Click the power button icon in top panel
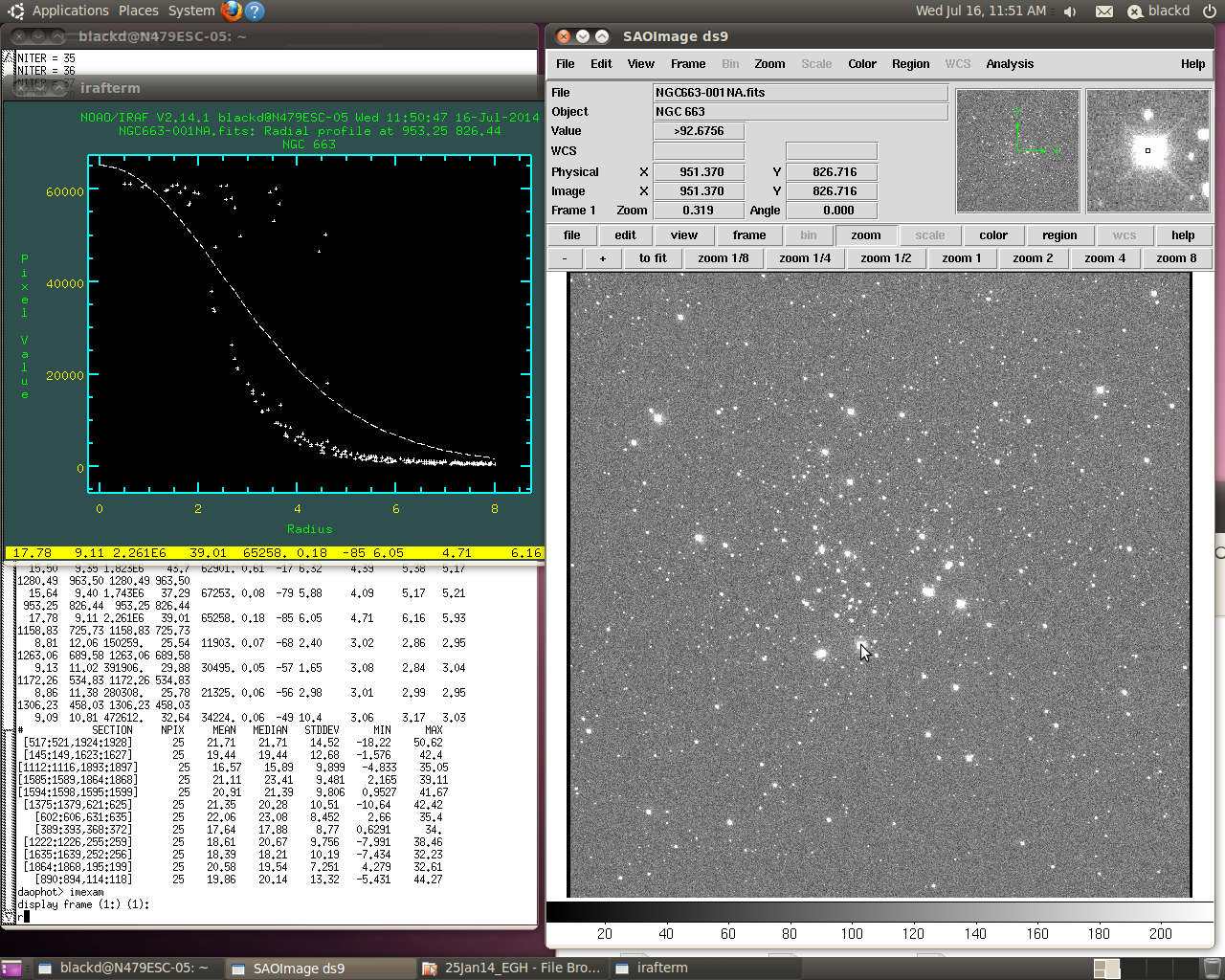The image size is (1225, 980). click(1210, 11)
